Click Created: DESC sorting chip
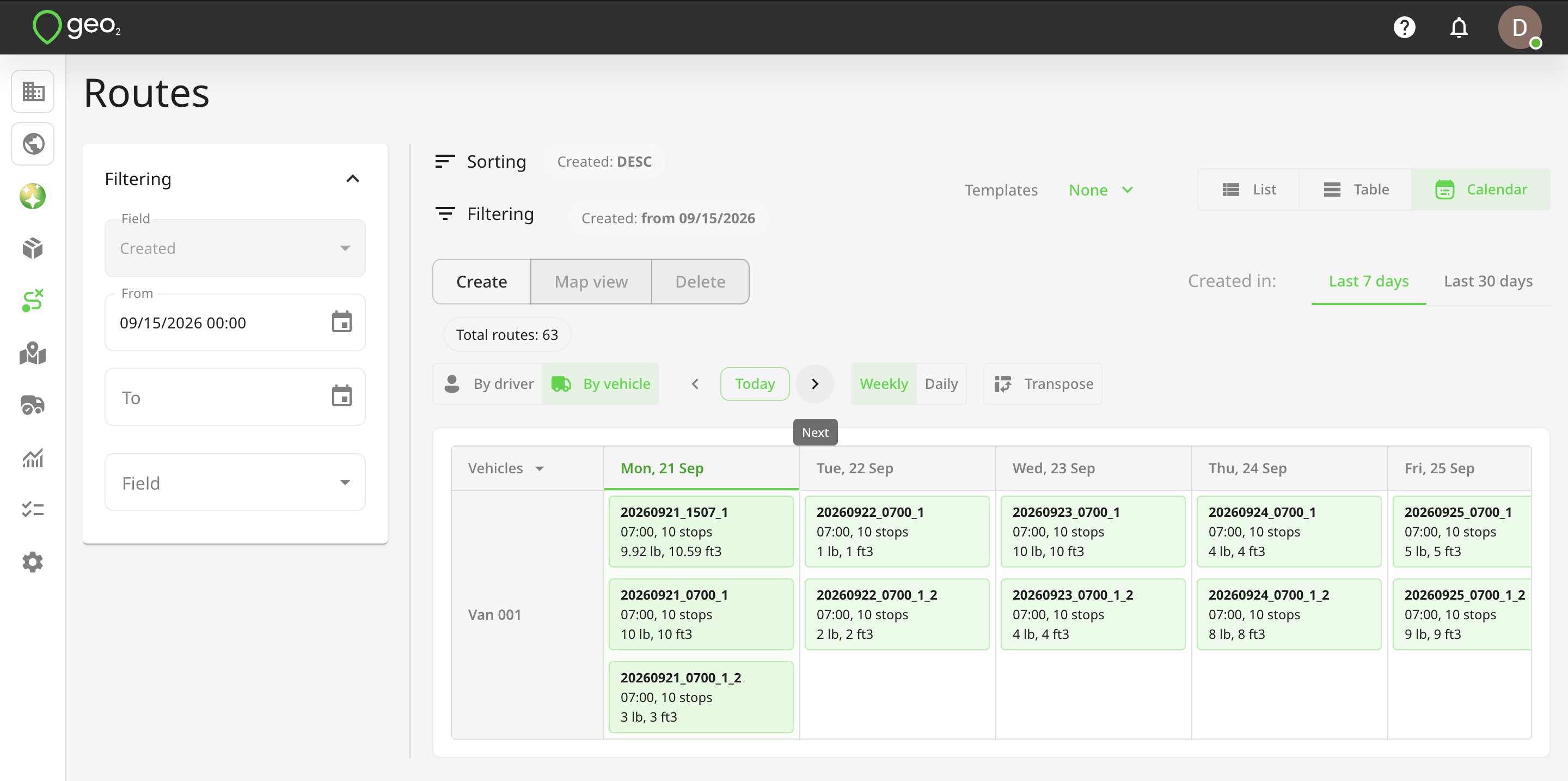 point(604,161)
